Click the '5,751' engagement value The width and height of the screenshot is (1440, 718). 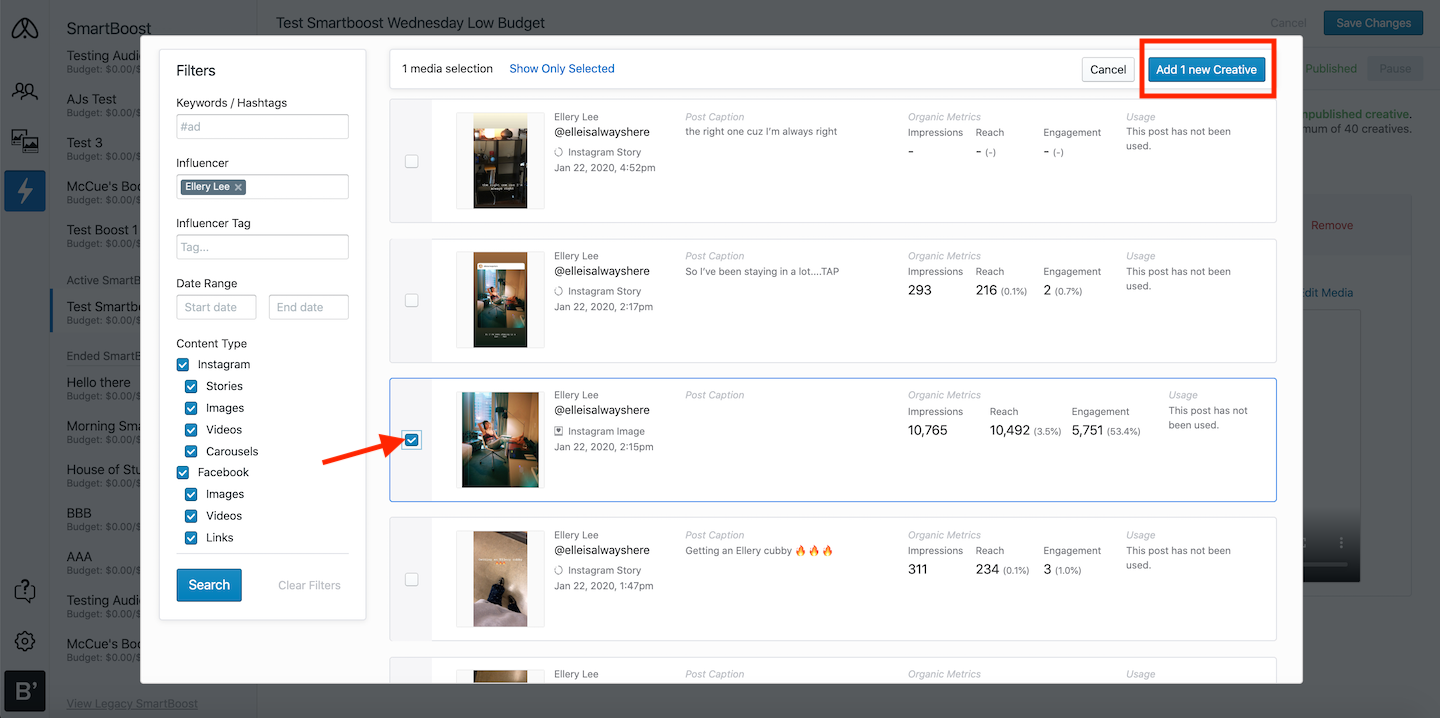tap(1087, 430)
